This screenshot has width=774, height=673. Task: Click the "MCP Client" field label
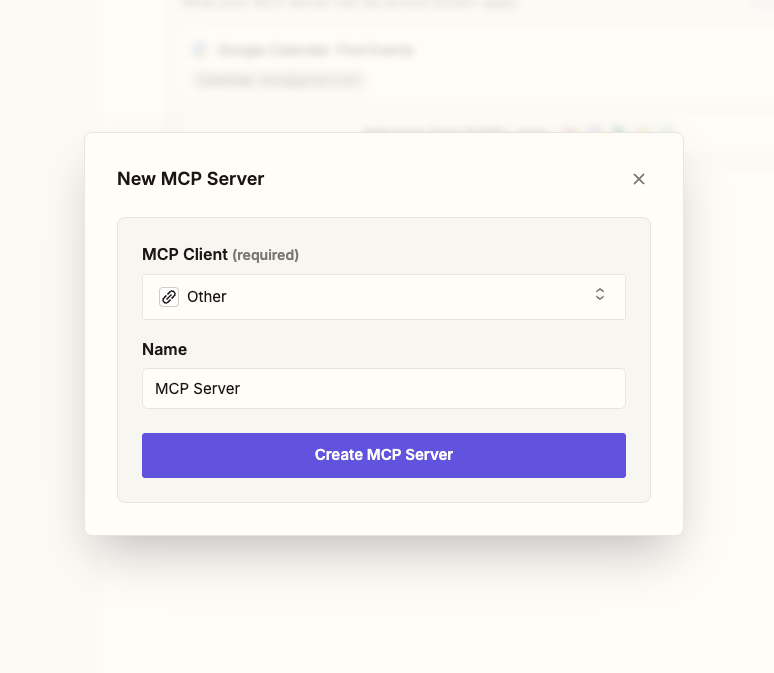click(x=185, y=254)
